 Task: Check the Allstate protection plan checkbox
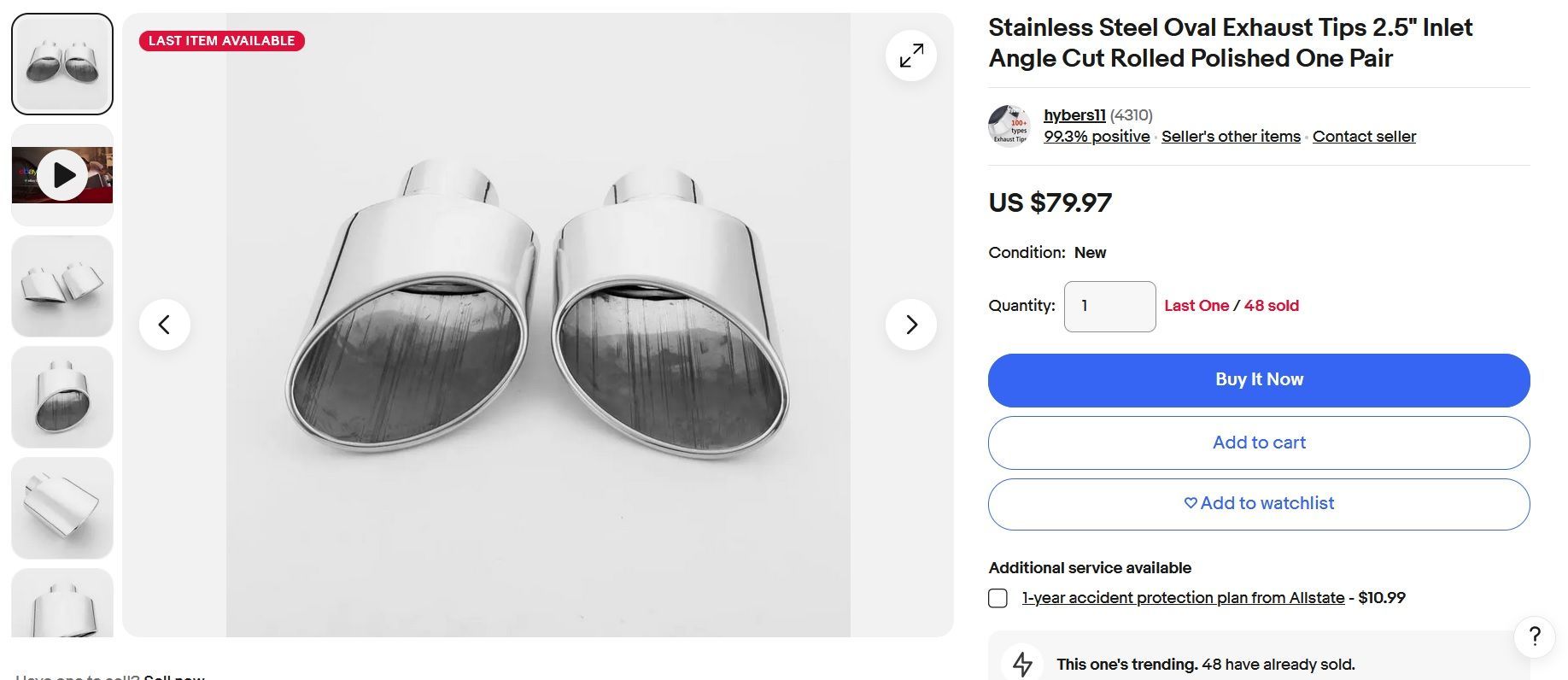[998, 598]
